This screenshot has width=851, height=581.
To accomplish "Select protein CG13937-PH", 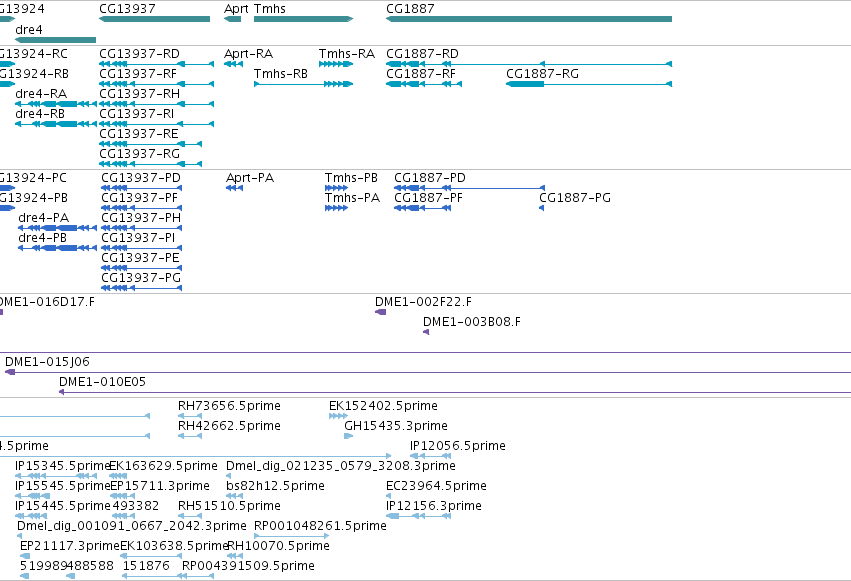I will click(x=142, y=228).
